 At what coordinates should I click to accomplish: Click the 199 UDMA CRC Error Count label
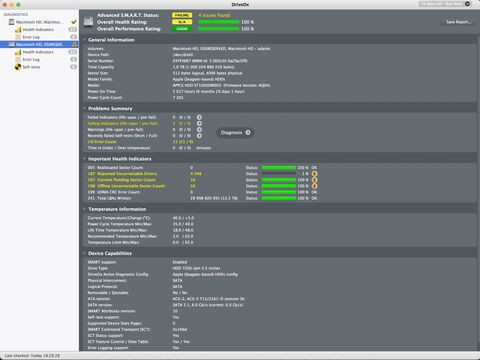(x=114, y=192)
